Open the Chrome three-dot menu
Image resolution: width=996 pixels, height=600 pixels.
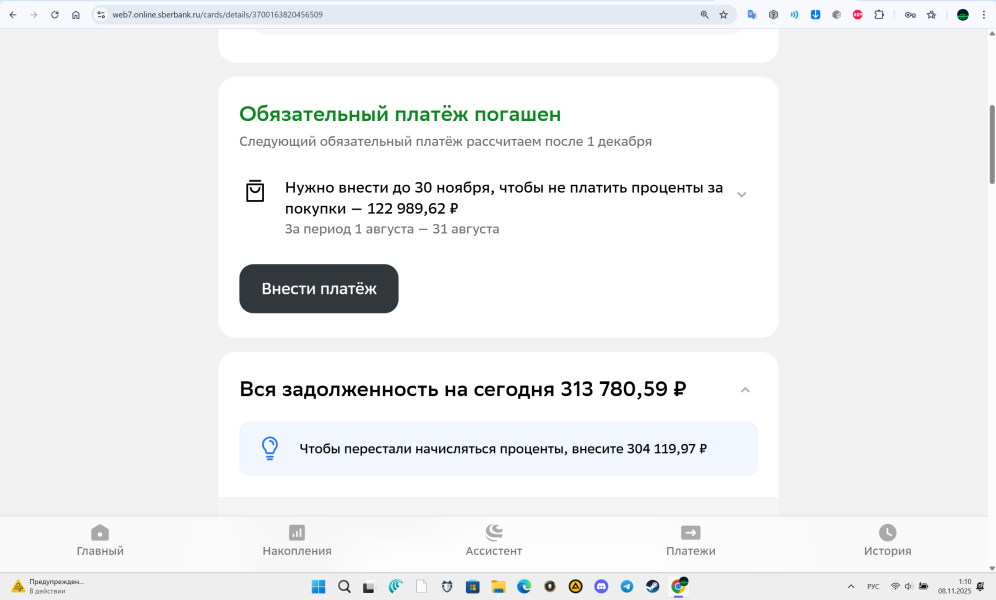(x=983, y=15)
